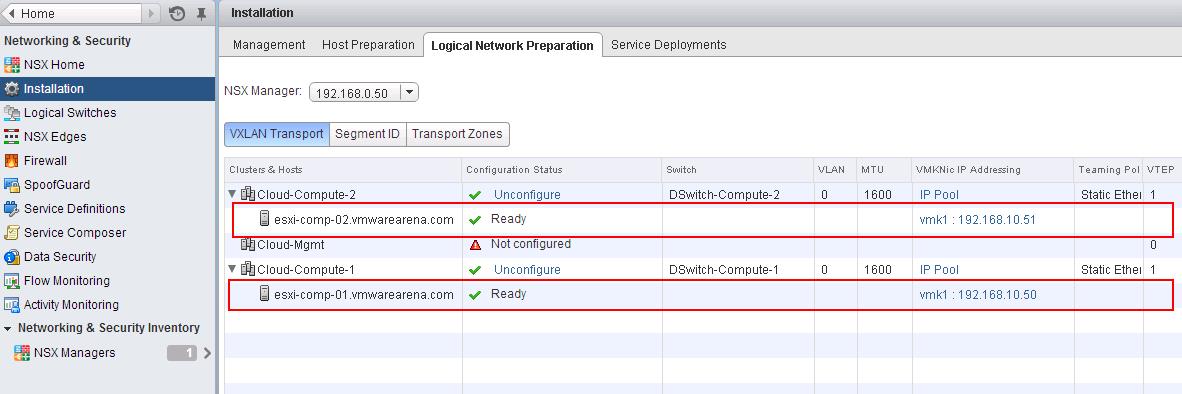This screenshot has height=394, width=1182.
Task: Pin the navigator with pushpin icon
Action: (201, 14)
